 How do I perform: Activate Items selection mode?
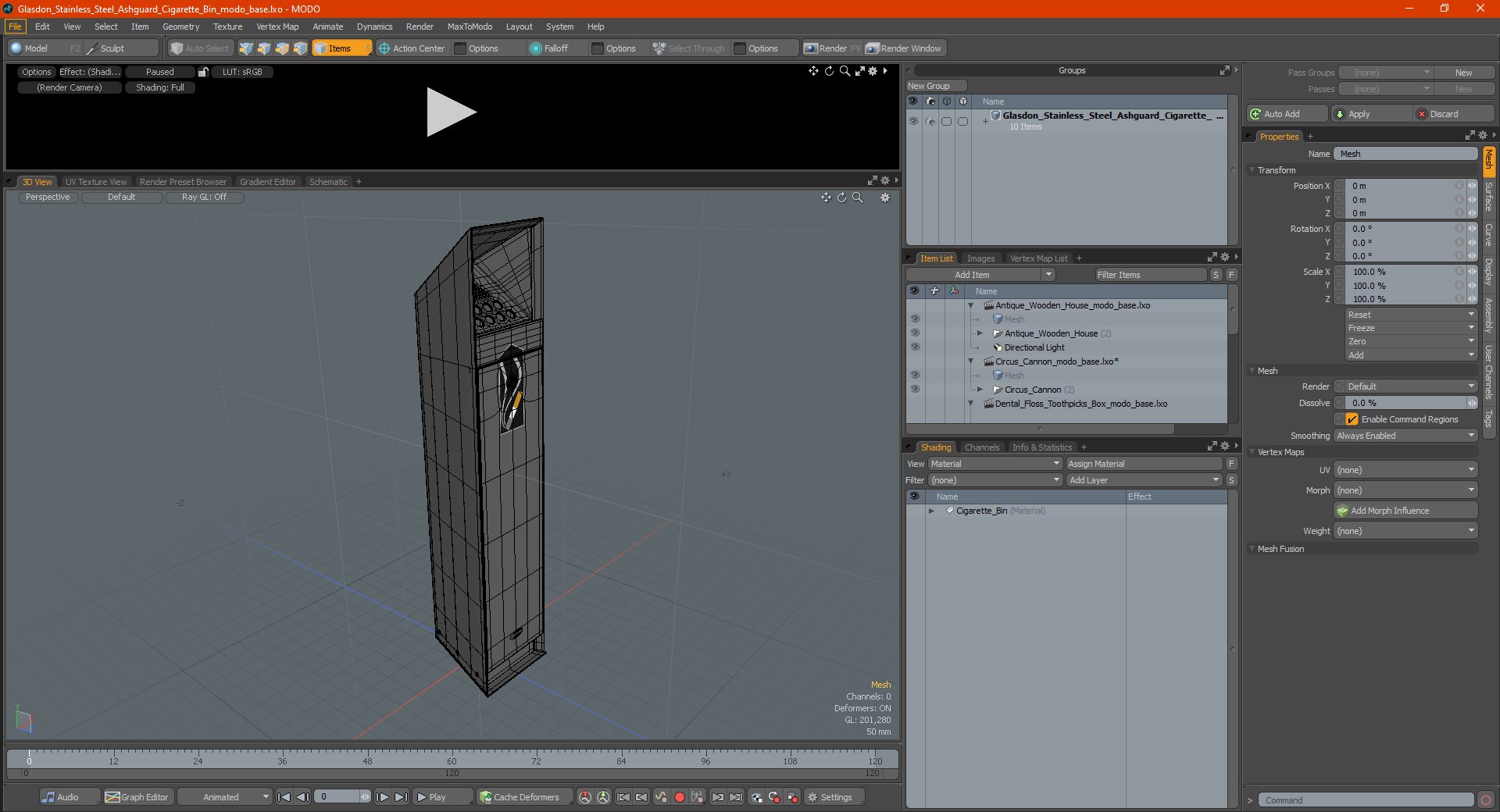pos(341,48)
